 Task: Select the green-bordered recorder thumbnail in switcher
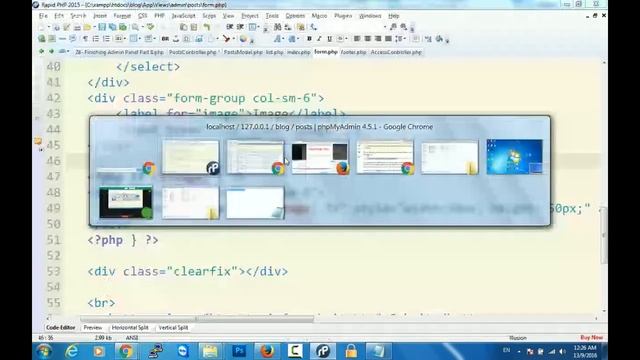126,202
